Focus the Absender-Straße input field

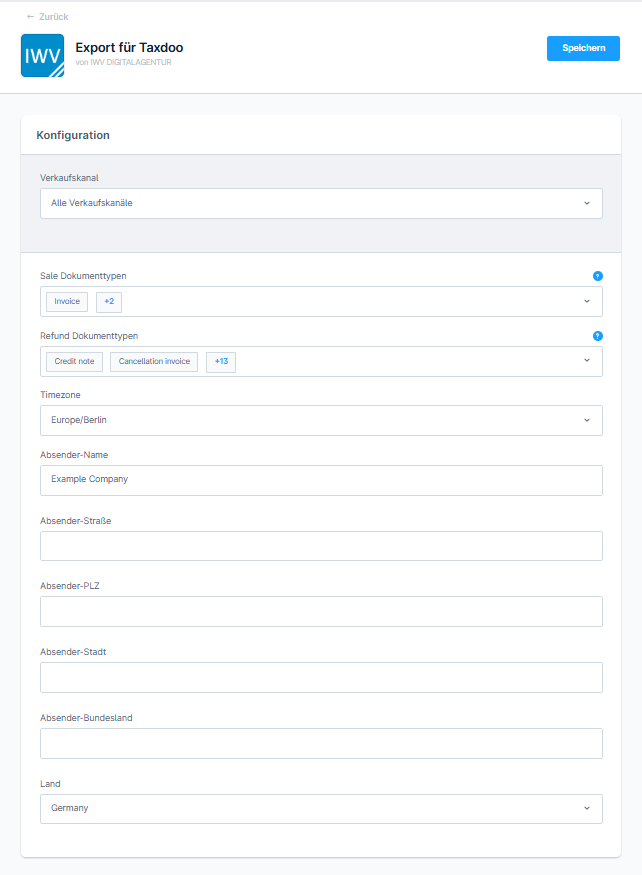pos(321,546)
